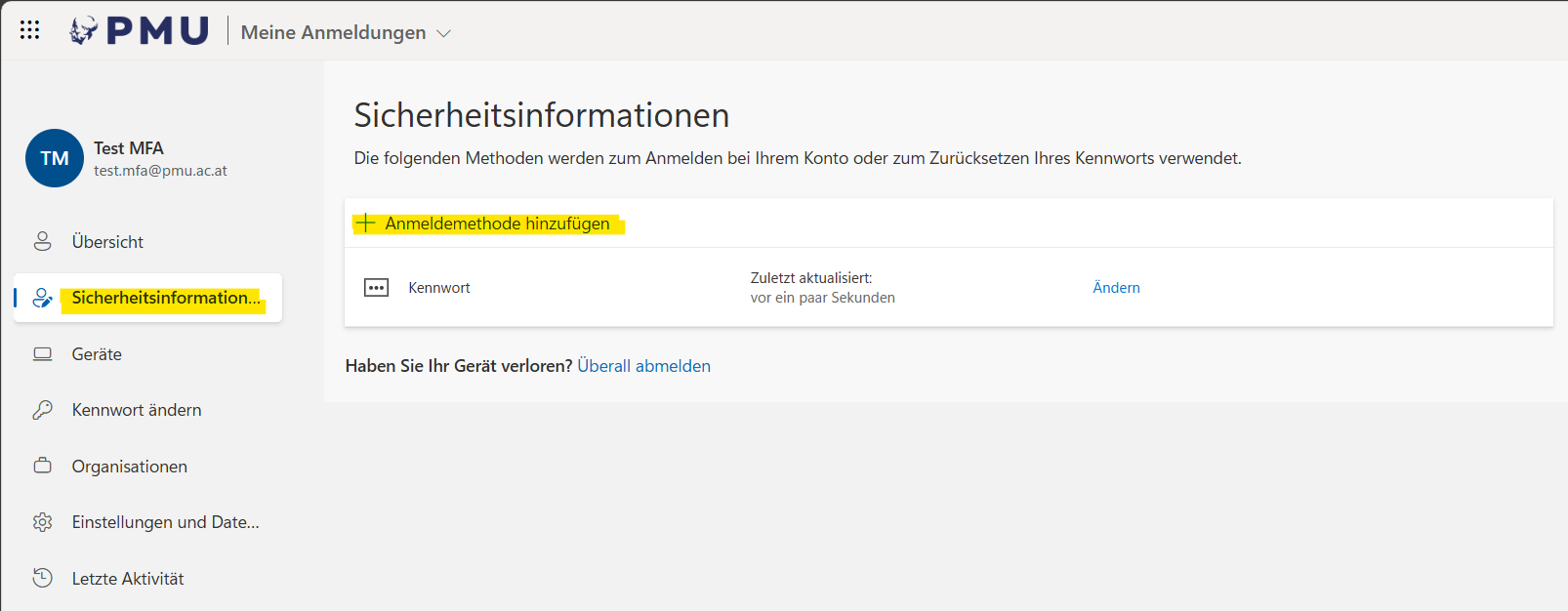Screen dimensions: 1568x611
Task: Click the Übersicht person icon
Action: click(x=42, y=241)
